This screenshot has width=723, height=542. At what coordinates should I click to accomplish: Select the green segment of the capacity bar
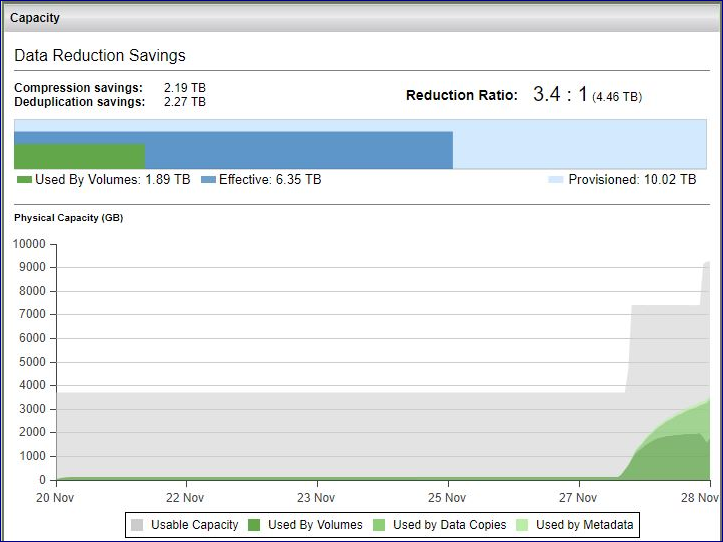[80, 156]
